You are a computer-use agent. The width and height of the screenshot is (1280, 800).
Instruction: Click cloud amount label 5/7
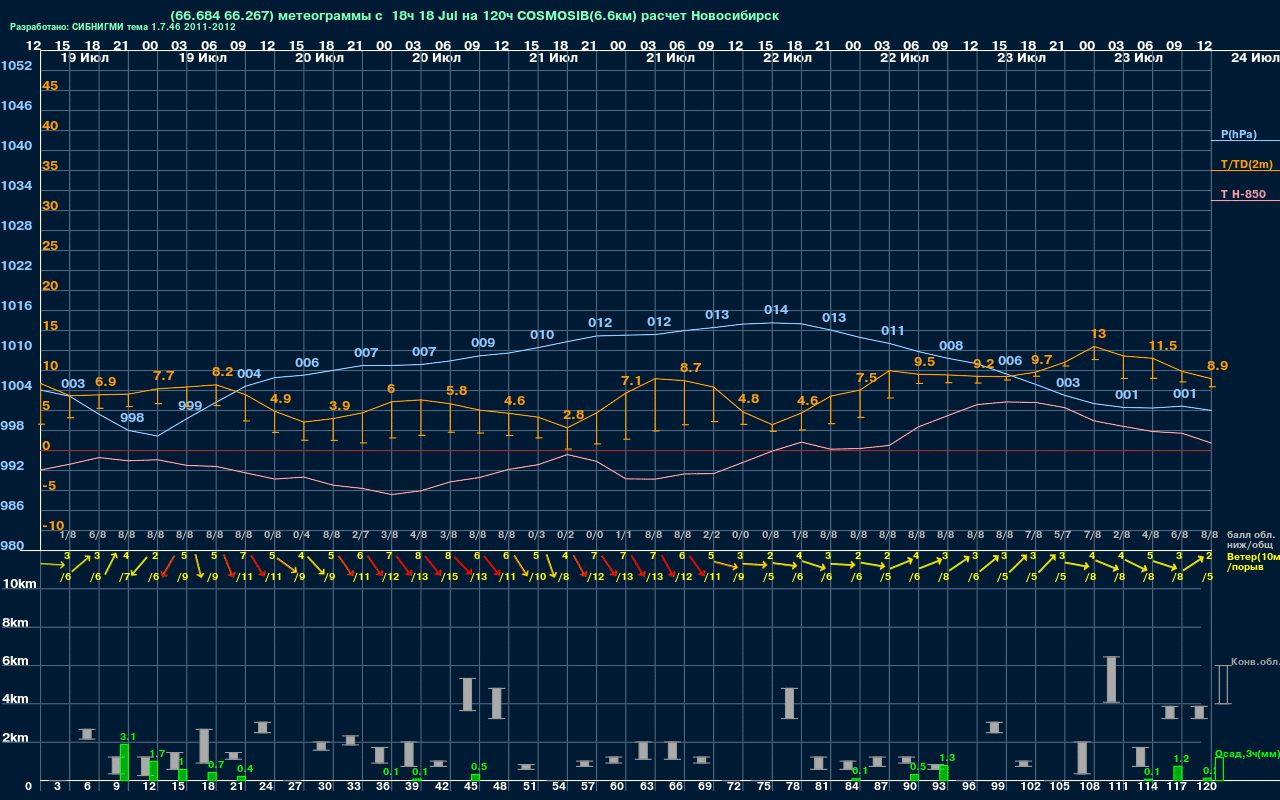click(1063, 535)
